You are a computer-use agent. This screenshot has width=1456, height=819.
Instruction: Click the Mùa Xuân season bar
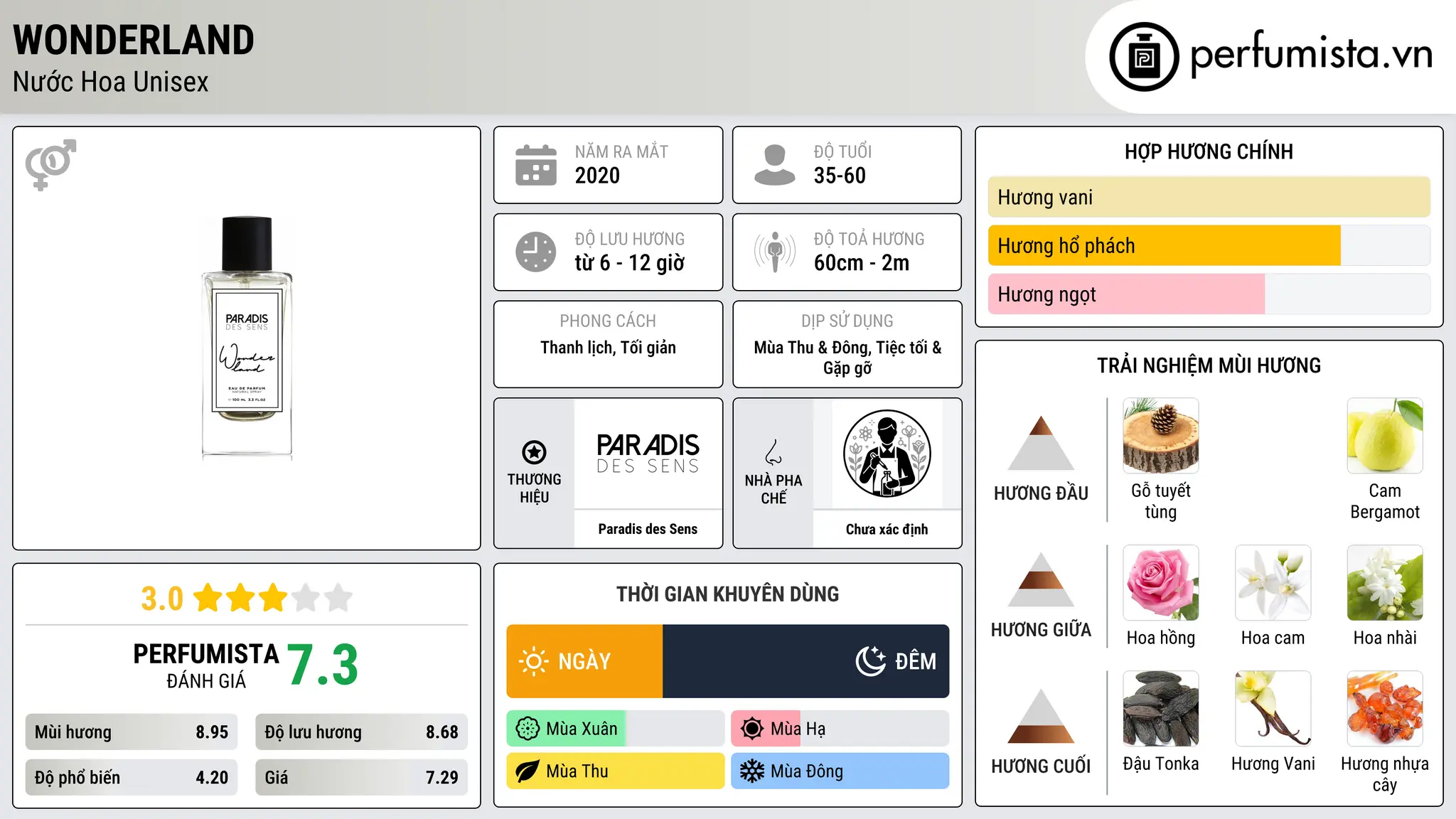coord(616,729)
